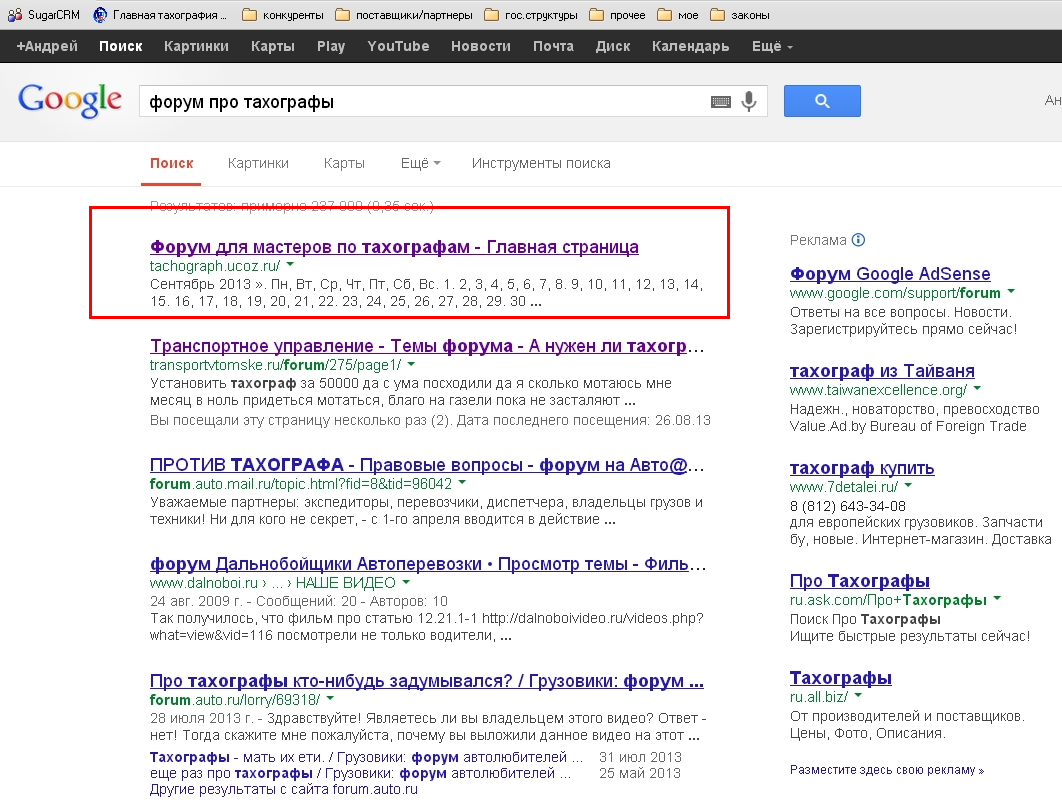Open the поставщики/партнеры bookmarks folder

click(404, 15)
